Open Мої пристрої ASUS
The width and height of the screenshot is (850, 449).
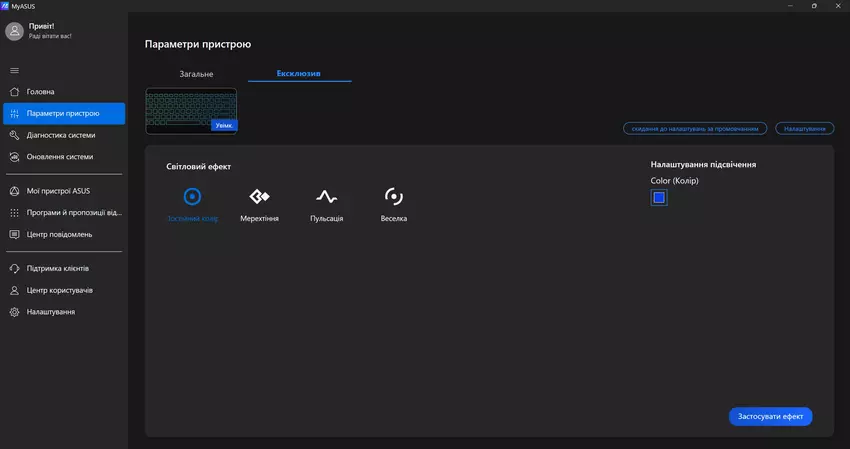coord(59,191)
